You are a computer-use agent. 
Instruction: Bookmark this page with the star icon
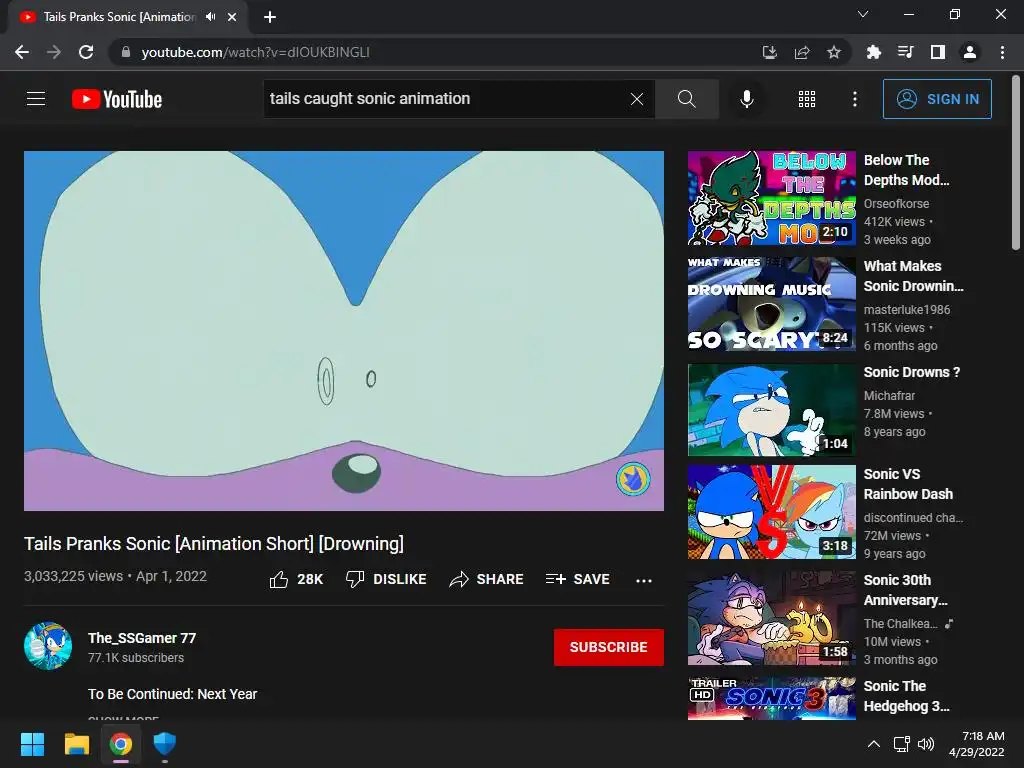tap(834, 52)
